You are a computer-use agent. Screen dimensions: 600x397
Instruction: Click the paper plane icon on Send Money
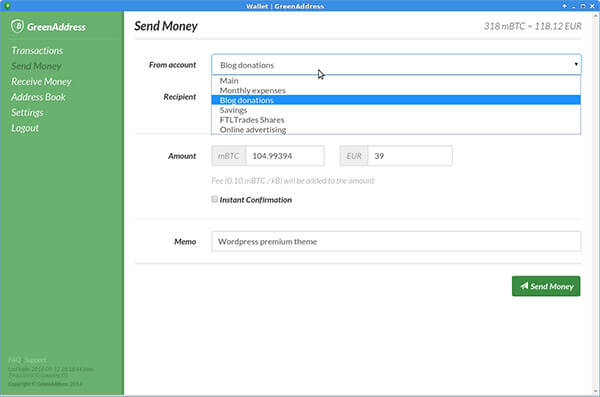point(524,286)
